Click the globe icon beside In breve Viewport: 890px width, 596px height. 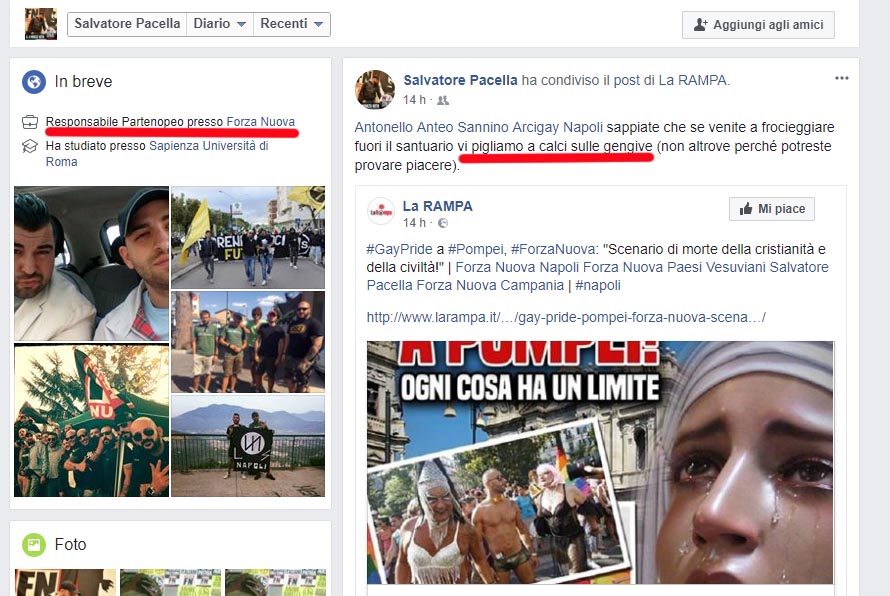pyautogui.click(x=34, y=82)
